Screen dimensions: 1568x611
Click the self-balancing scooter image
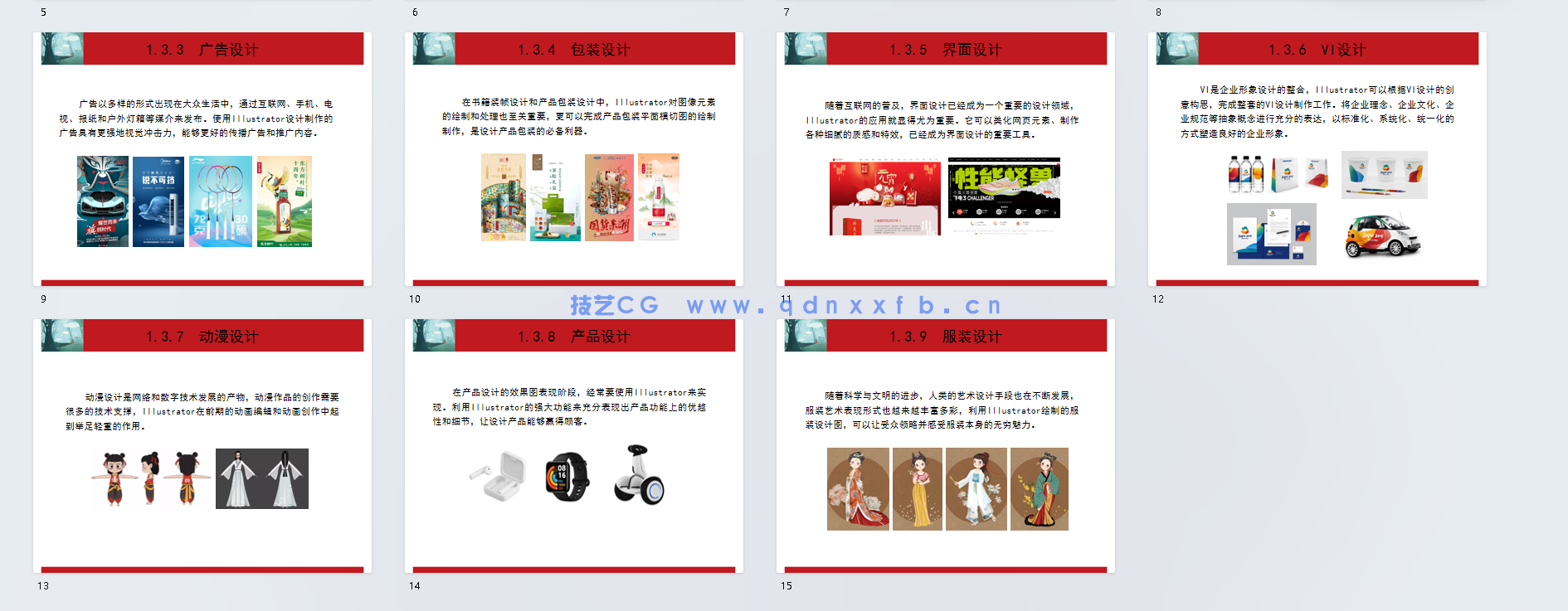point(639,474)
